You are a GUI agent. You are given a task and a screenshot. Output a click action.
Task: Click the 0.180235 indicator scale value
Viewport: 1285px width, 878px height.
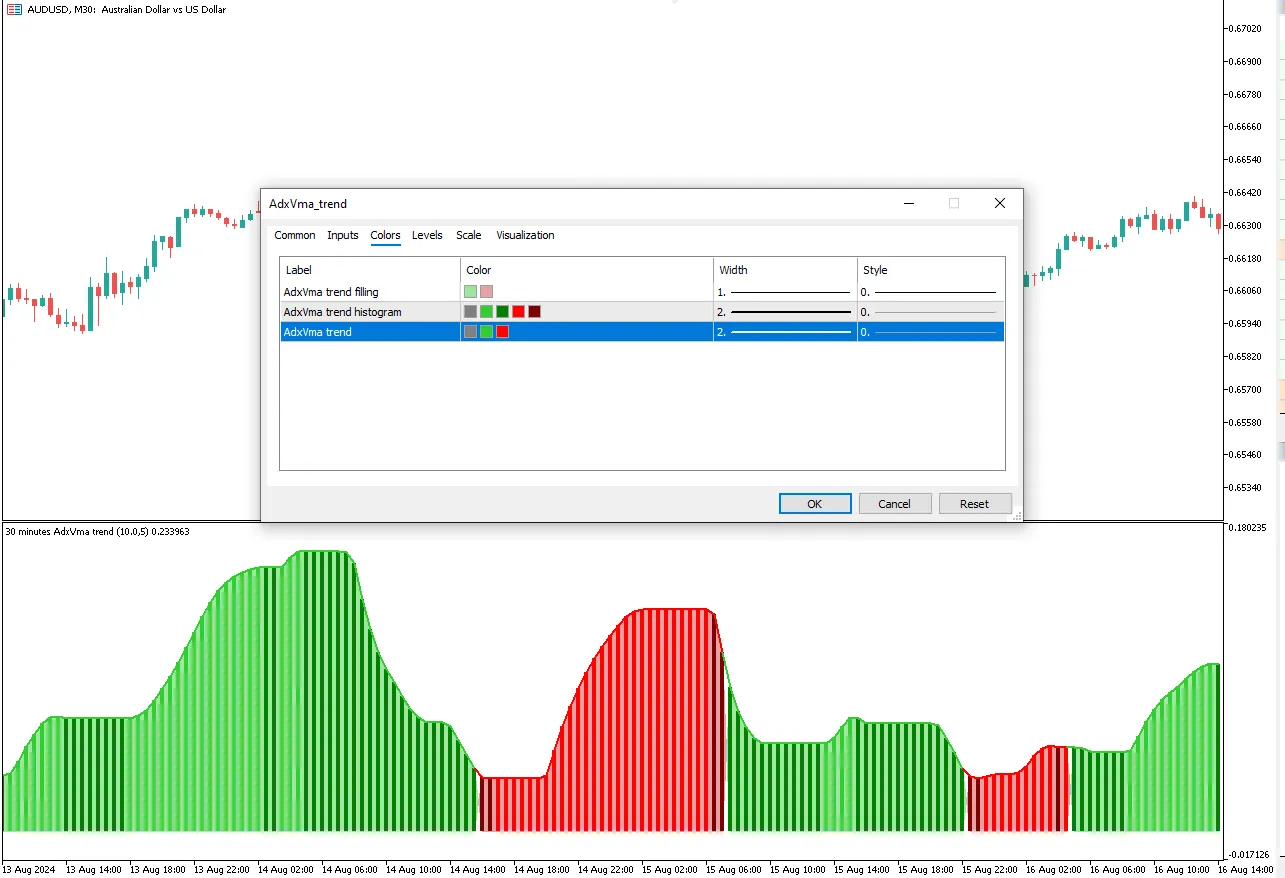[1248, 528]
